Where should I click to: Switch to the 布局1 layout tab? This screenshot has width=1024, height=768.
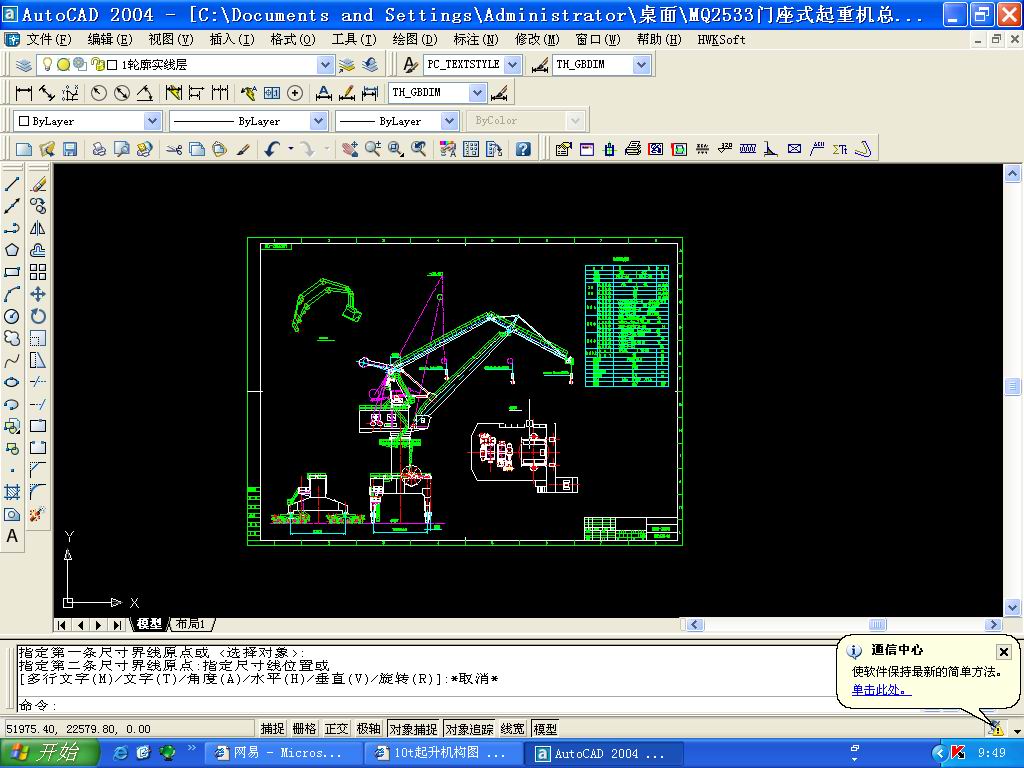tap(190, 624)
